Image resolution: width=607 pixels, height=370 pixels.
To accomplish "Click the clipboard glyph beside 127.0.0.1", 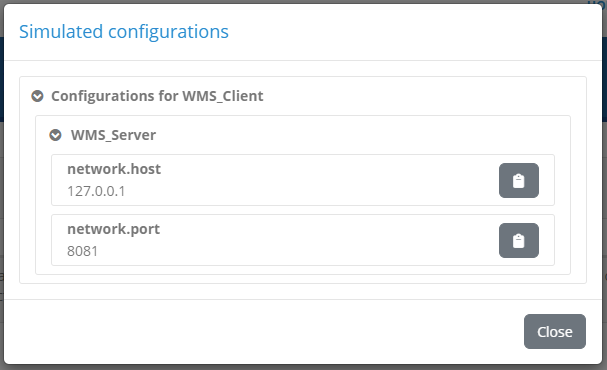I will 519,181.
